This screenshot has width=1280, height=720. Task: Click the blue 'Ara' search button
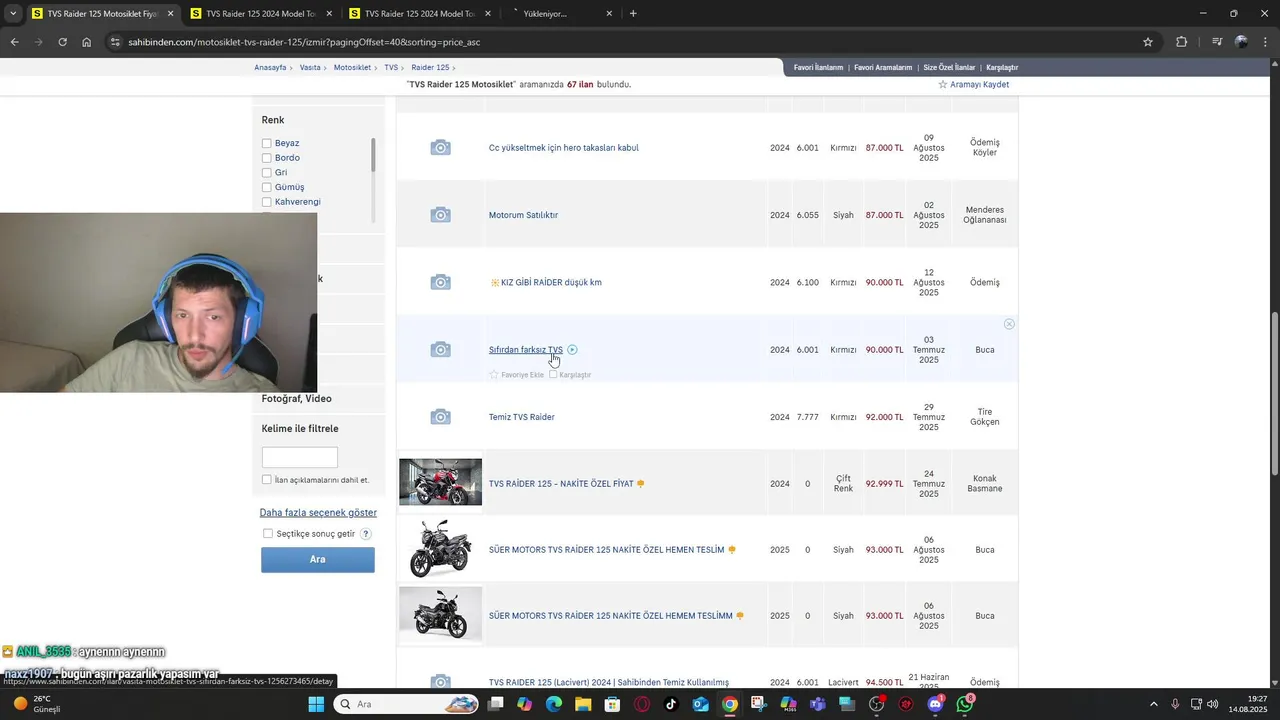tap(318, 560)
